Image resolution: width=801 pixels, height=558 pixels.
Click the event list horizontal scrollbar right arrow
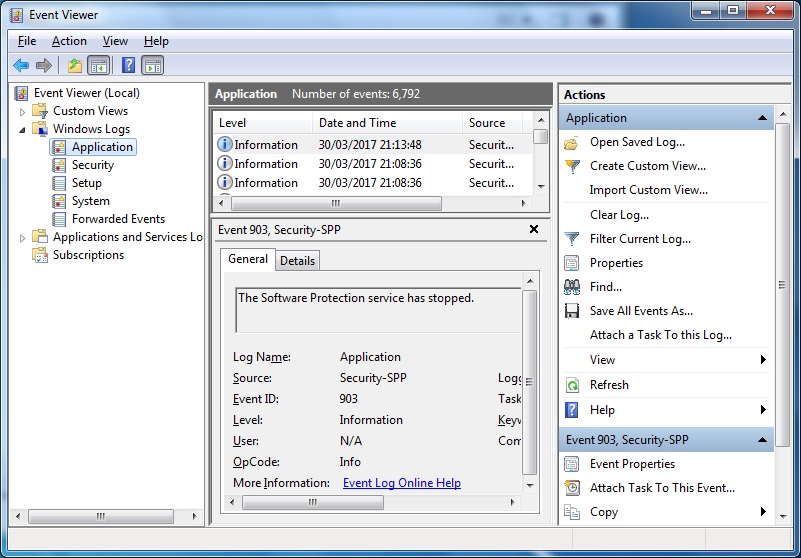524,203
